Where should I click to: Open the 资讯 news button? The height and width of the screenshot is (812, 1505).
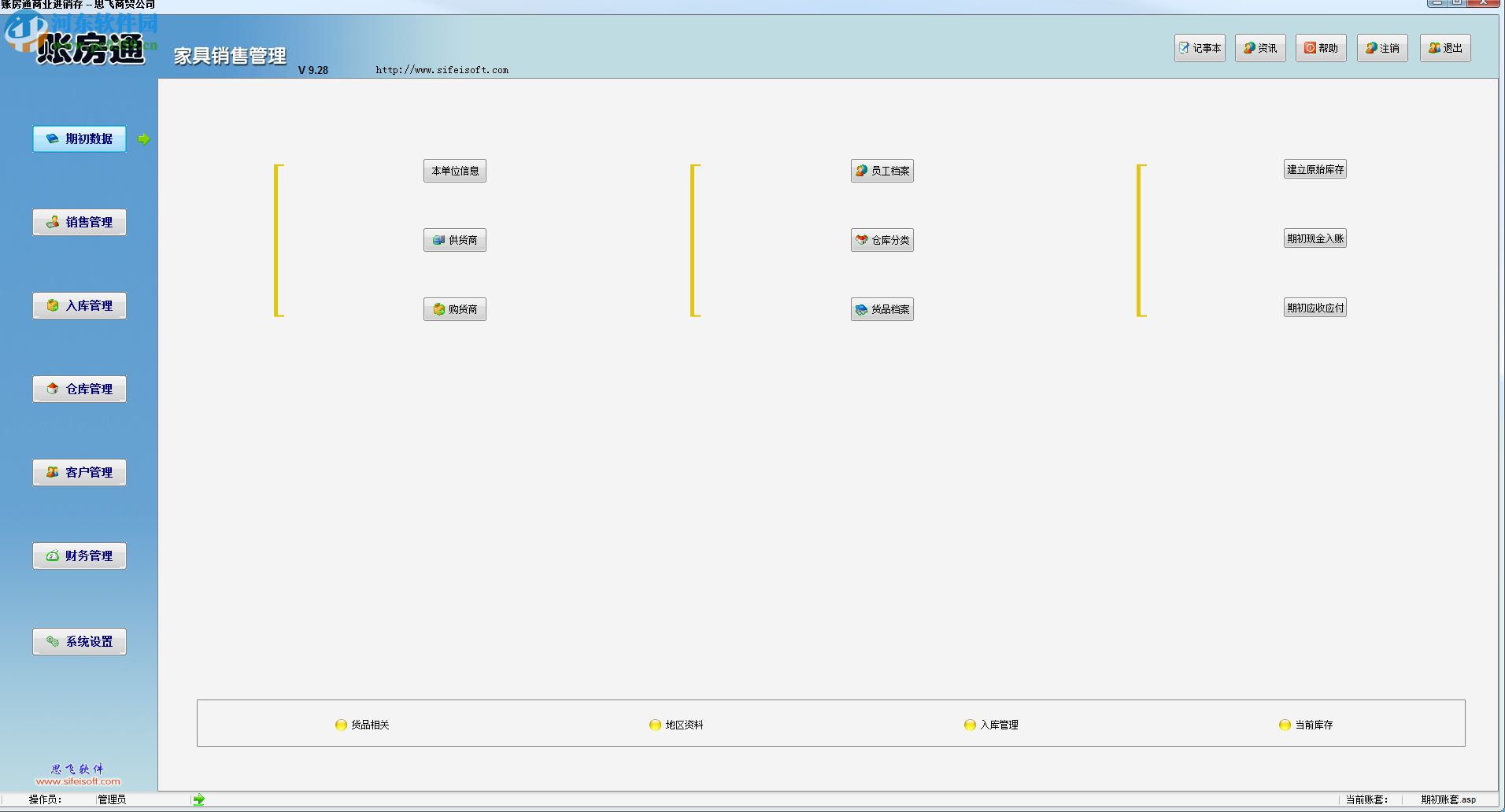pyautogui.click(x=1260, y=48)
